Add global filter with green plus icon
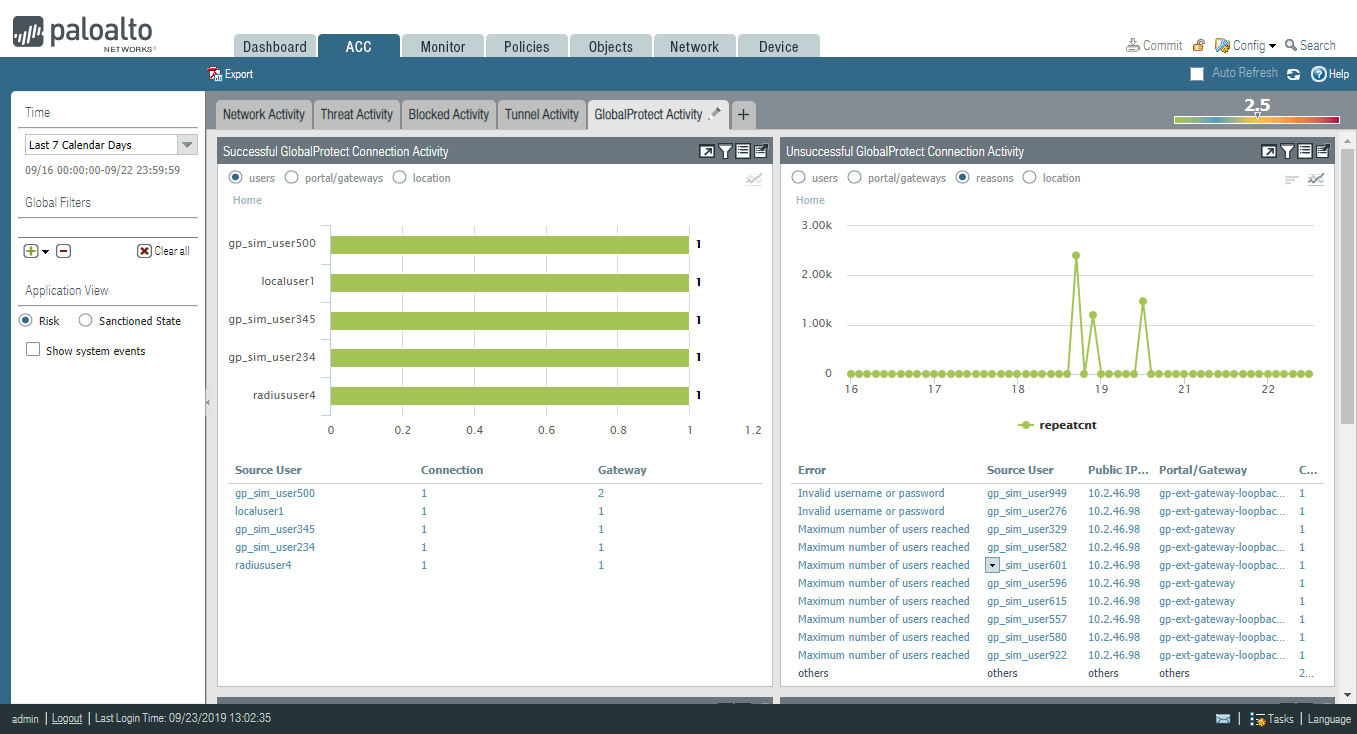 tap(31, 251)
